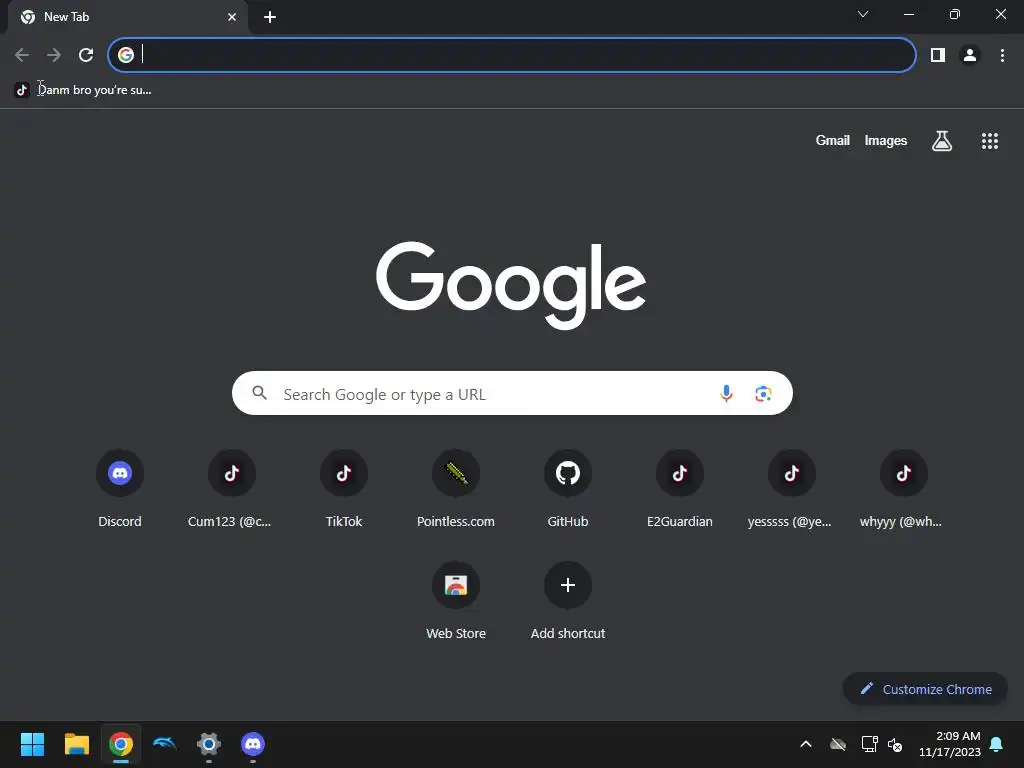The image size is (1024, 768).
Task: Show hidden system tray icons
Action: click(x=806, y=744)
